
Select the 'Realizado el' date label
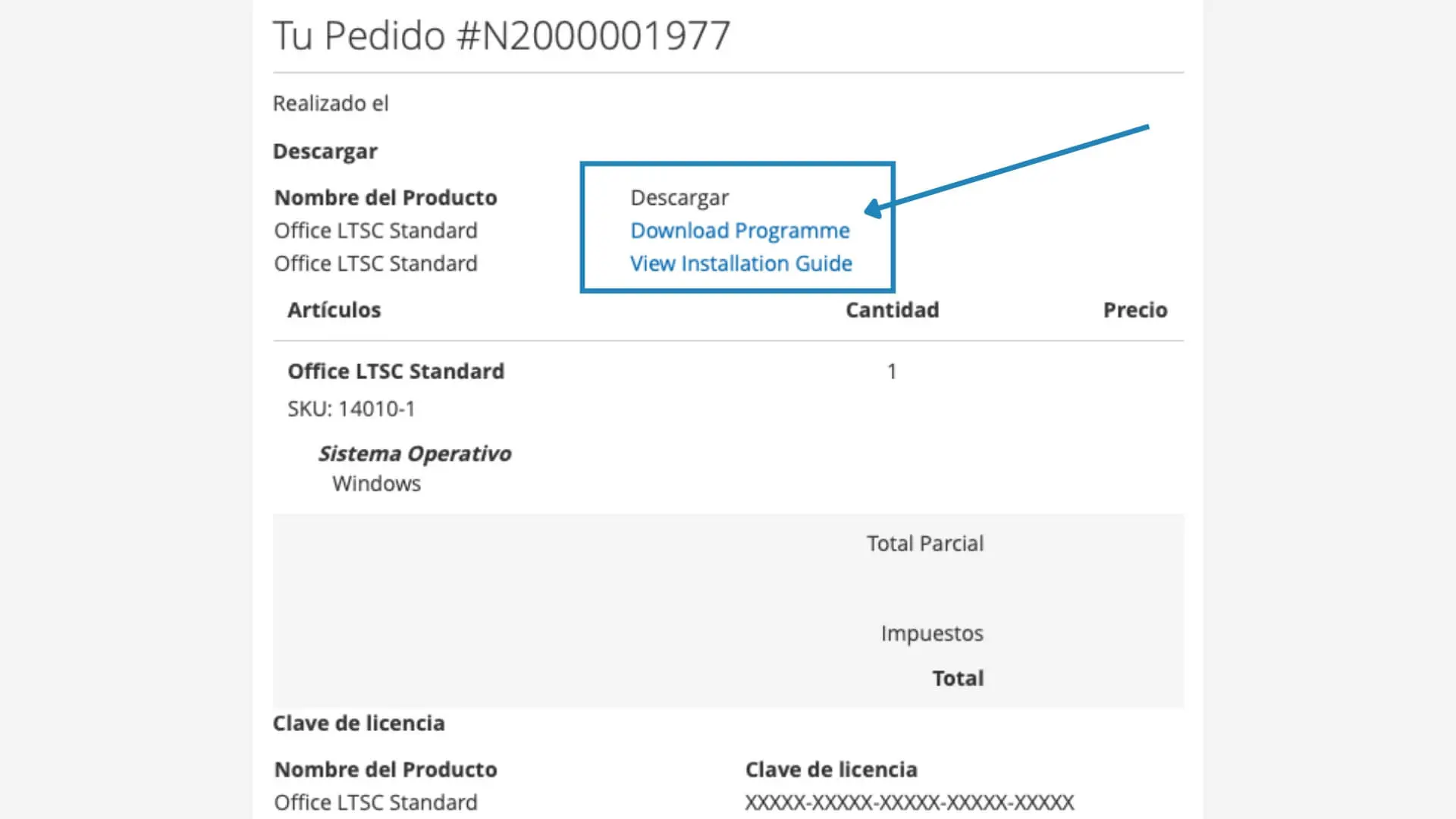(x=331, y=103)
